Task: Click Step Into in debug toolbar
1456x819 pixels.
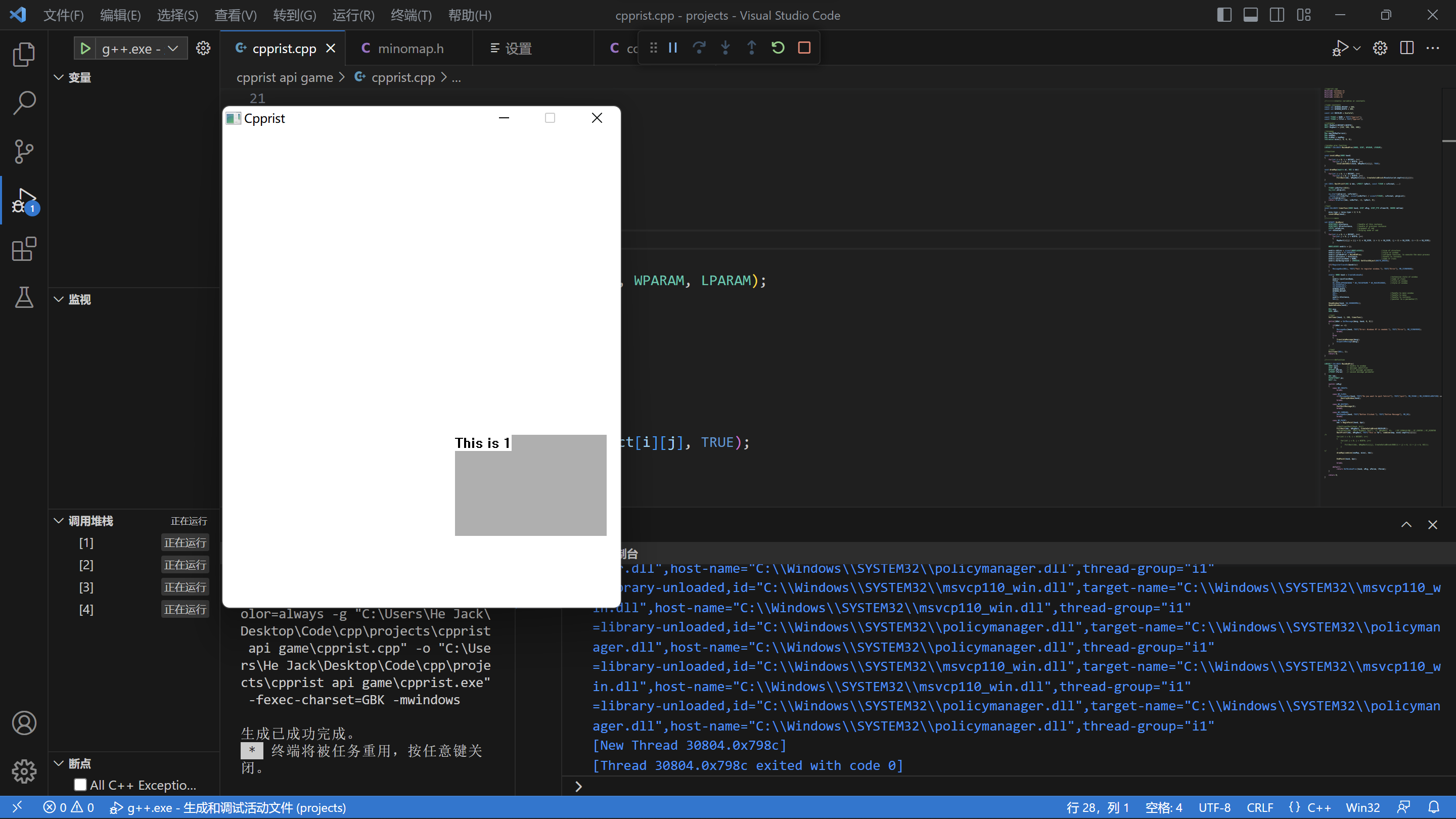Action: tap(725, 48)
